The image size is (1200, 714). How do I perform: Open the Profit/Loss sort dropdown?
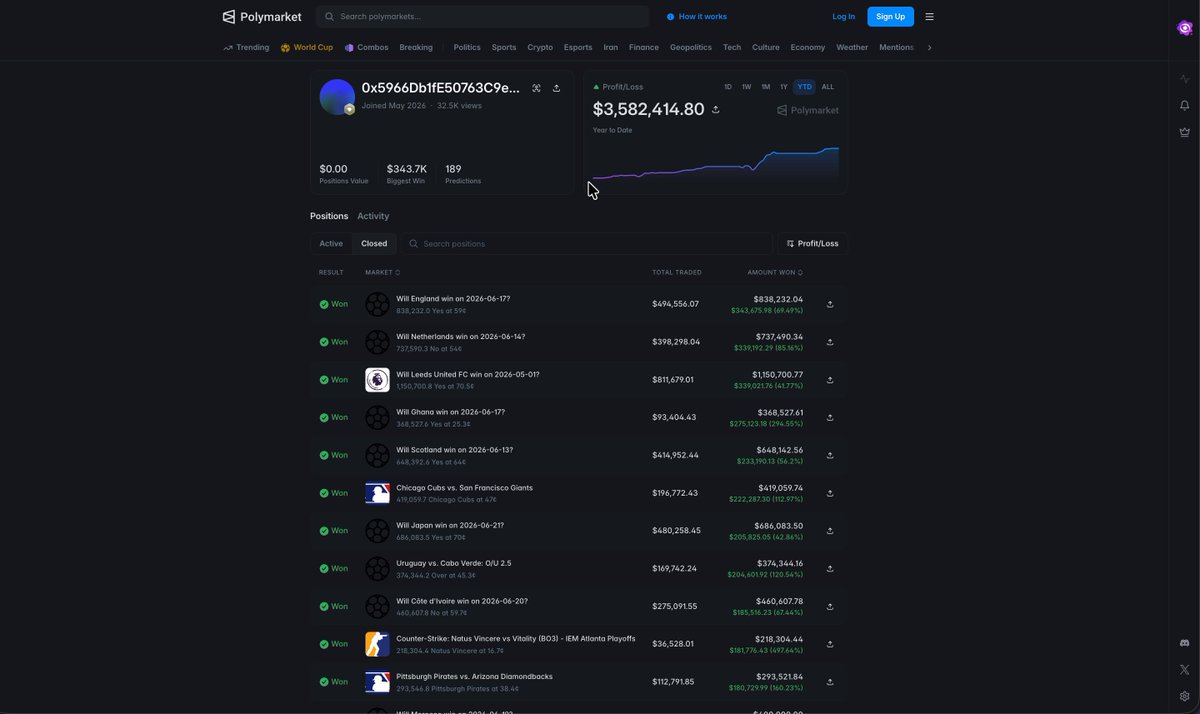[x=813, y=244]
